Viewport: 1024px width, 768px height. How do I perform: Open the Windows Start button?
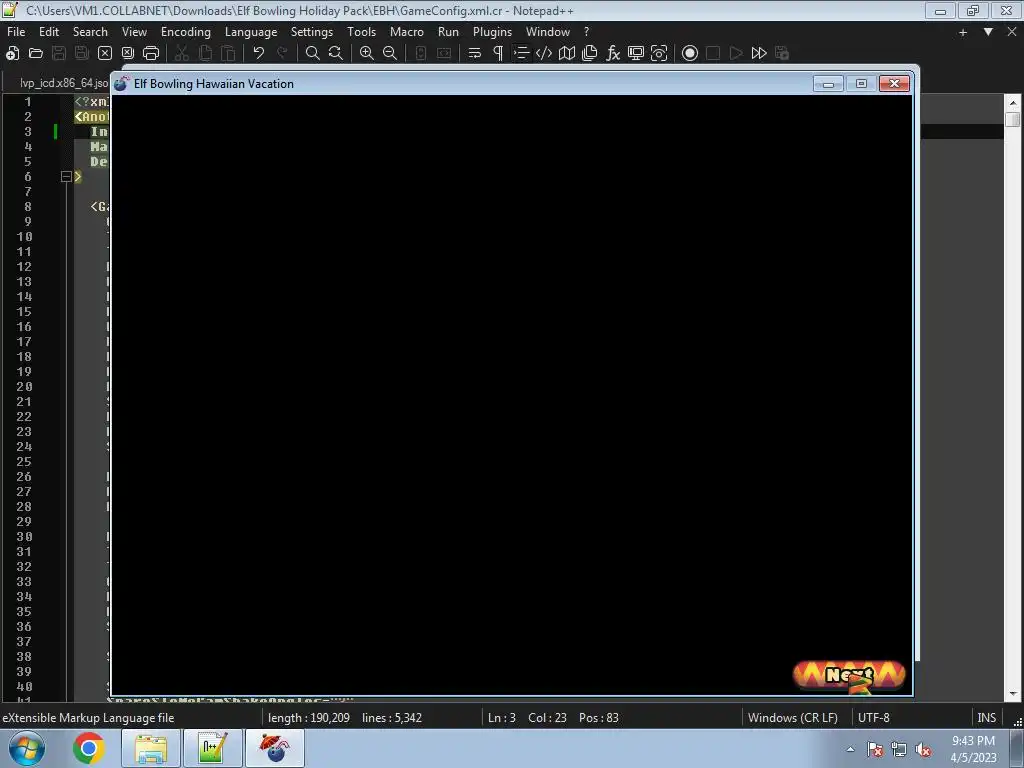tap(26, 748)
